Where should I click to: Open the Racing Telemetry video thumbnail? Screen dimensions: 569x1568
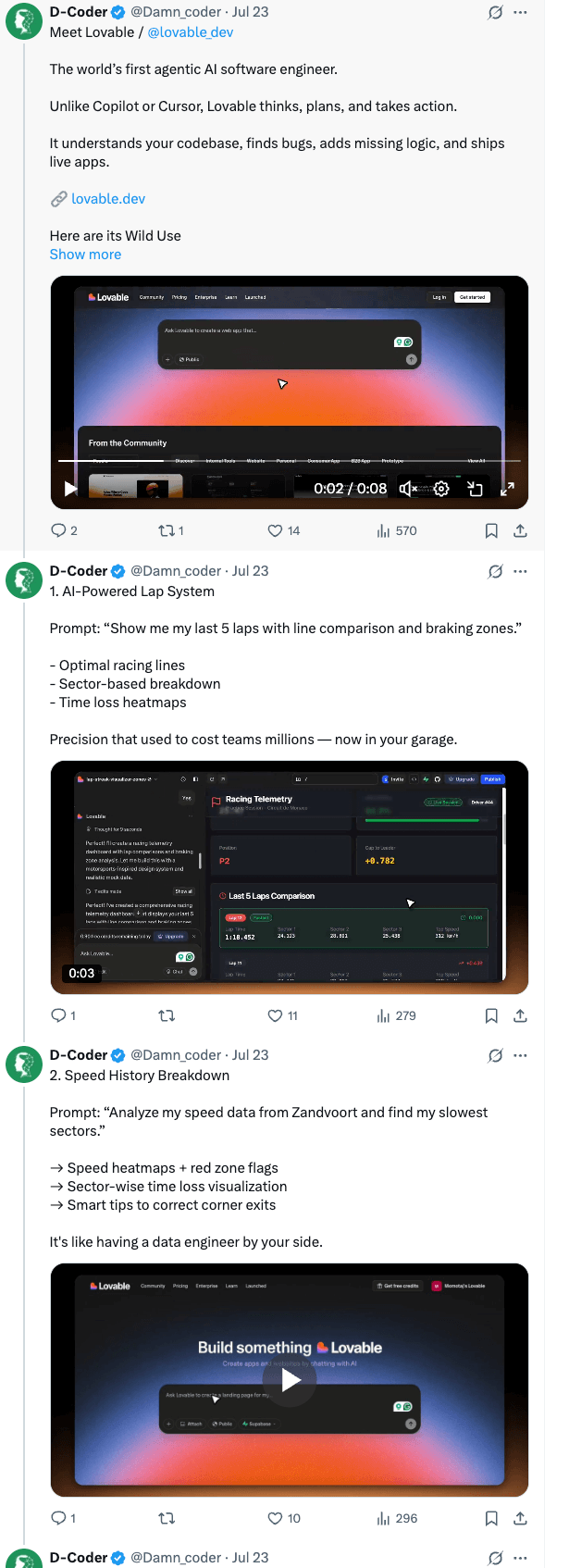289,877
